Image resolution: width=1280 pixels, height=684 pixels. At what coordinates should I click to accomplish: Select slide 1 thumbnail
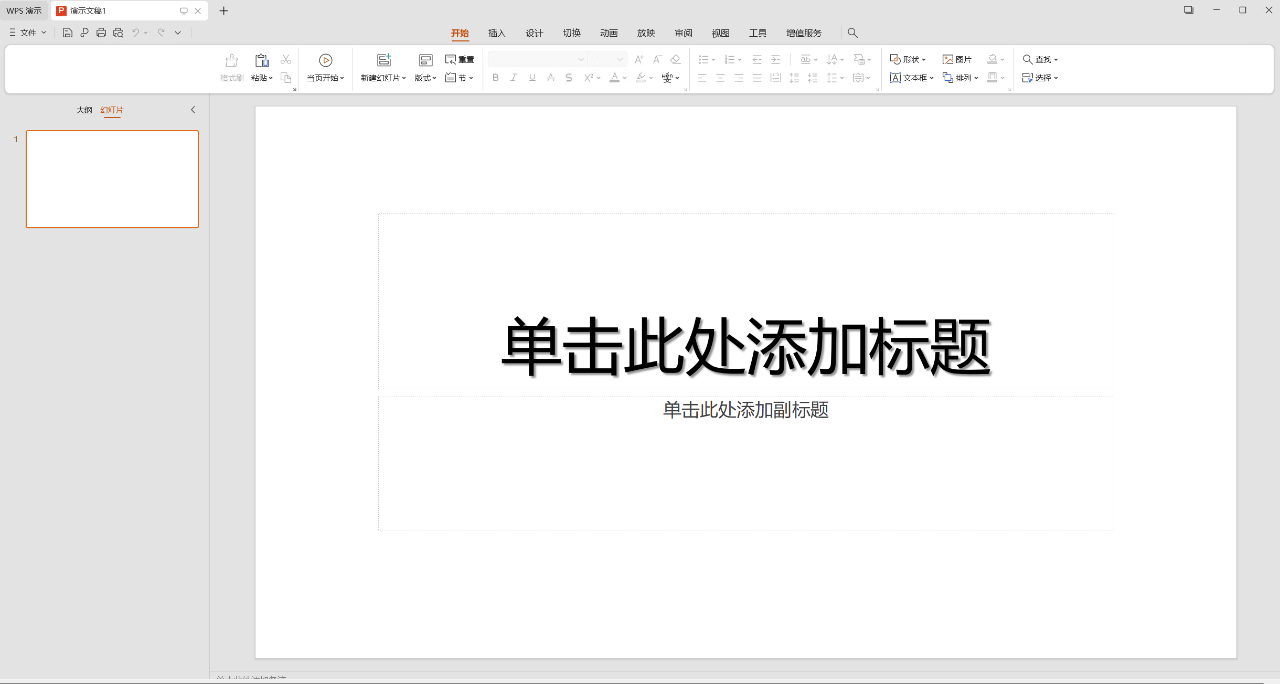(112, 179)
